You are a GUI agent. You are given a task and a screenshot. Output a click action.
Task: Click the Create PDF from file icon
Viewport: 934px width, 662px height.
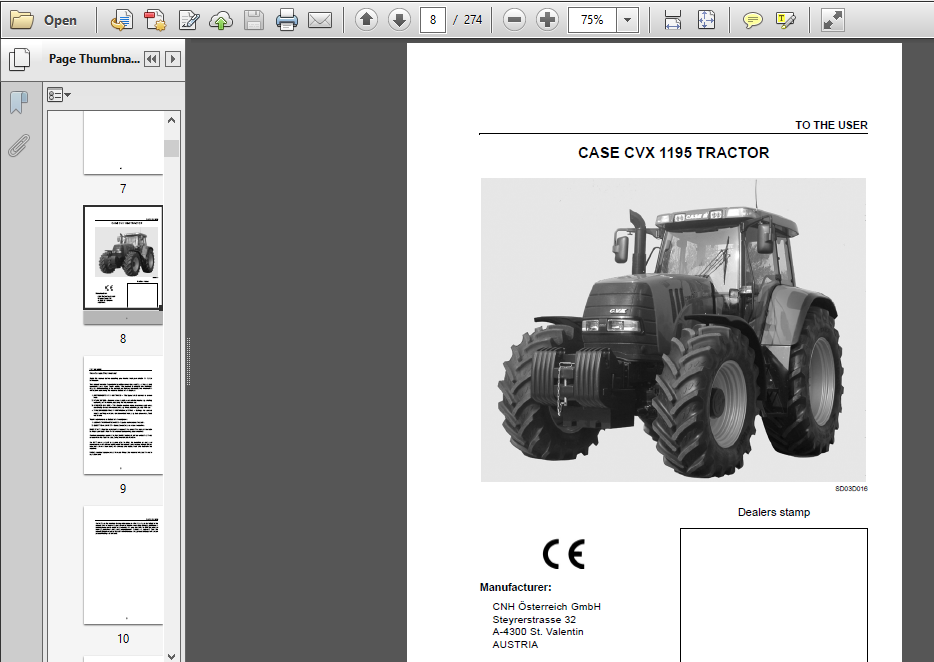[x=122, y=20]
